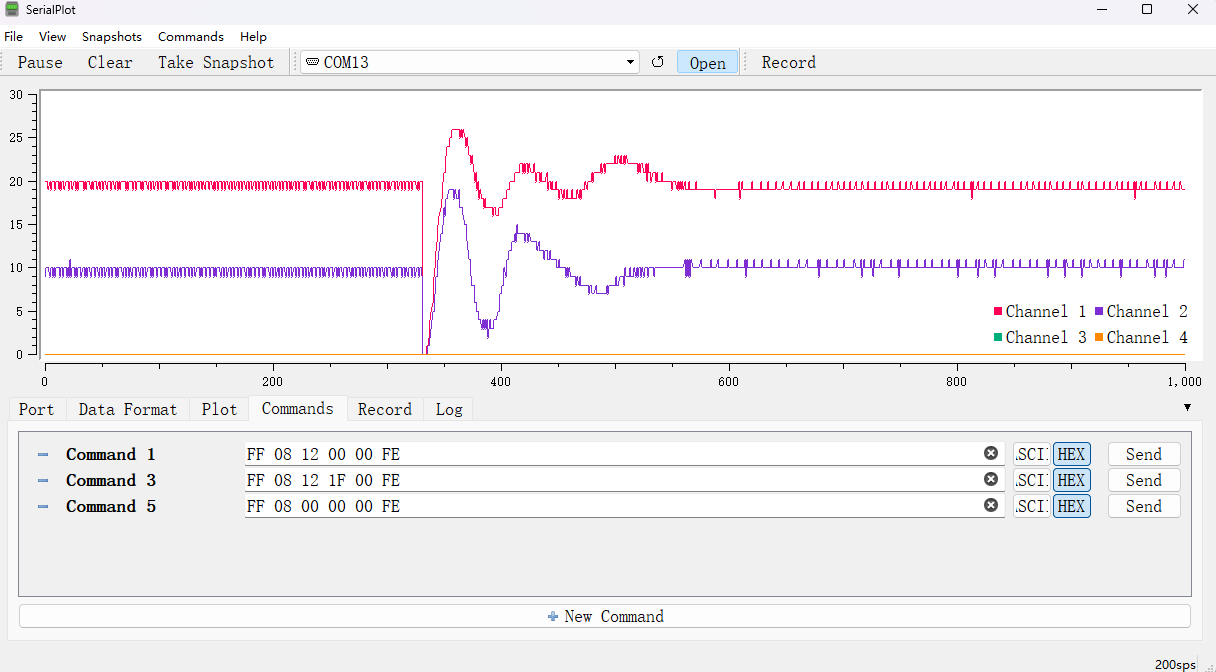Image resolution: width=1216 pixels, height=672 pixels.
Task: Open the Log tab
Action: point(449,409)
